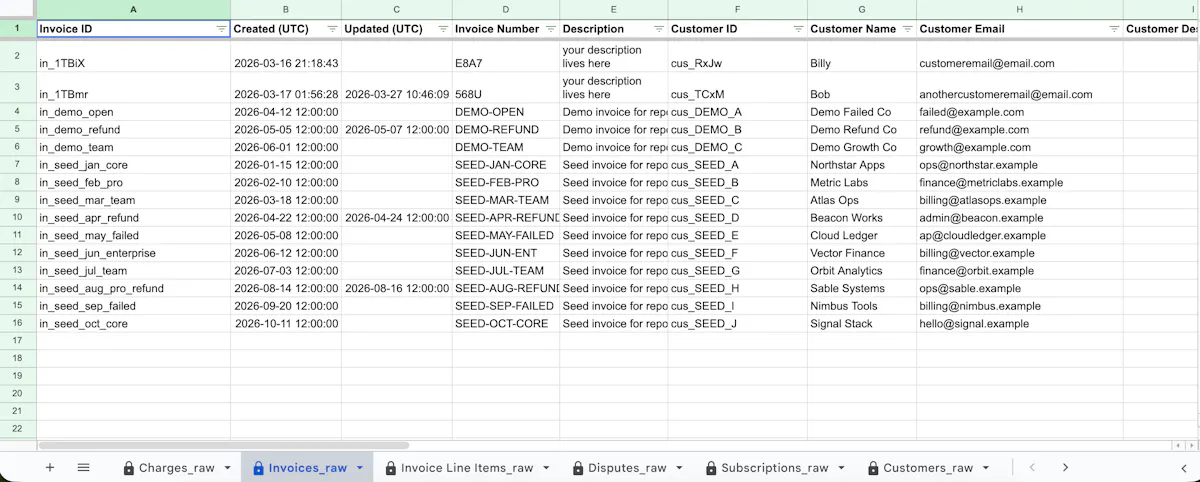This screenshot has height=482, width=1200.
Task: Select cell SEED-SEP-FAILED
Action: pos(506,306)
